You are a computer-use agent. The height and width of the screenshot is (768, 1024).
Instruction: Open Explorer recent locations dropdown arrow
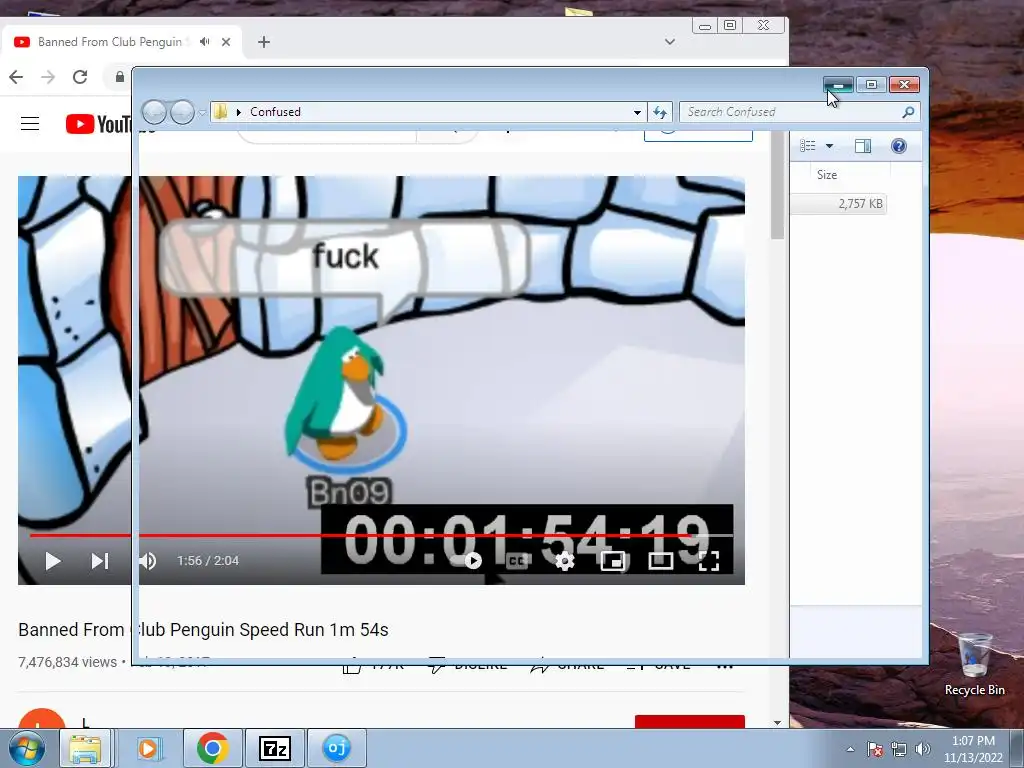[x=202, y=113]
